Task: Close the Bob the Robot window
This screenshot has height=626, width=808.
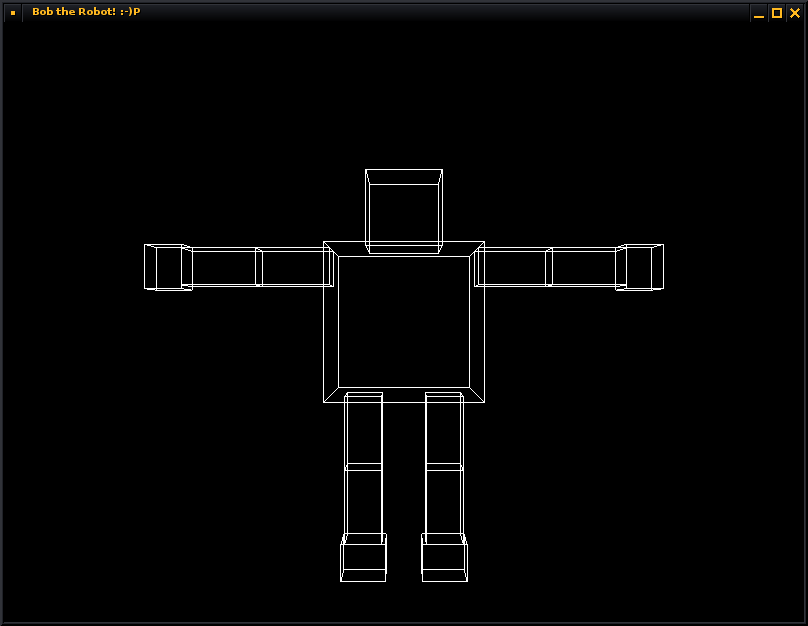Action: [x=795, y=13]
